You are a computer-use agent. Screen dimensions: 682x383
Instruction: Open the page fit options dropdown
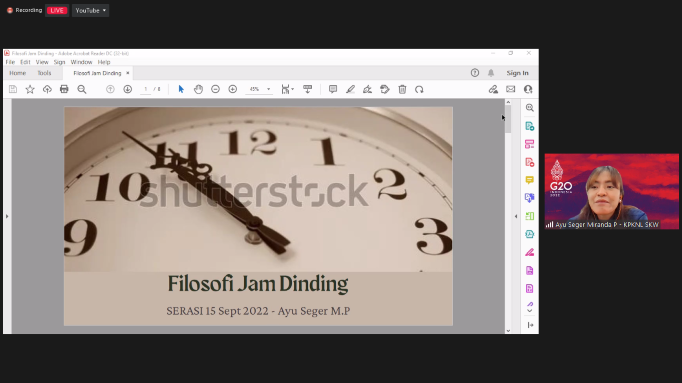click(x=287, y=89)
